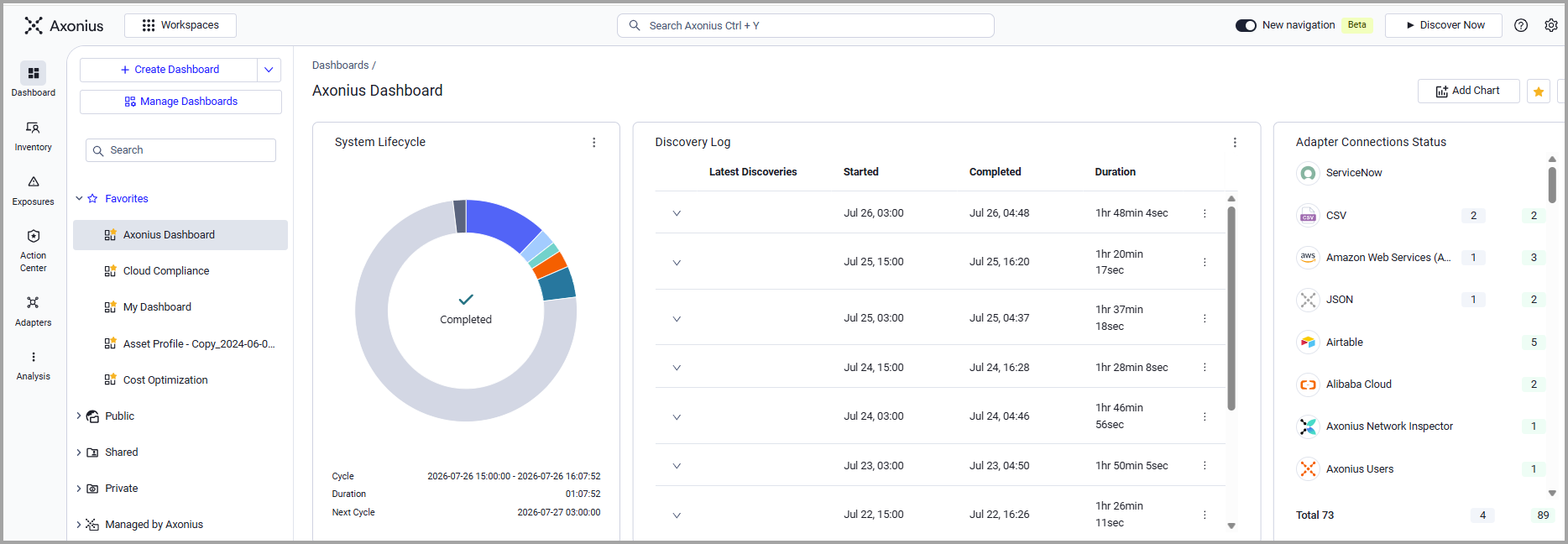Screen dimensions: 1568x544
Task: Expand the Jul 25, 03:00 discovery row
Action: pos(677,319)
